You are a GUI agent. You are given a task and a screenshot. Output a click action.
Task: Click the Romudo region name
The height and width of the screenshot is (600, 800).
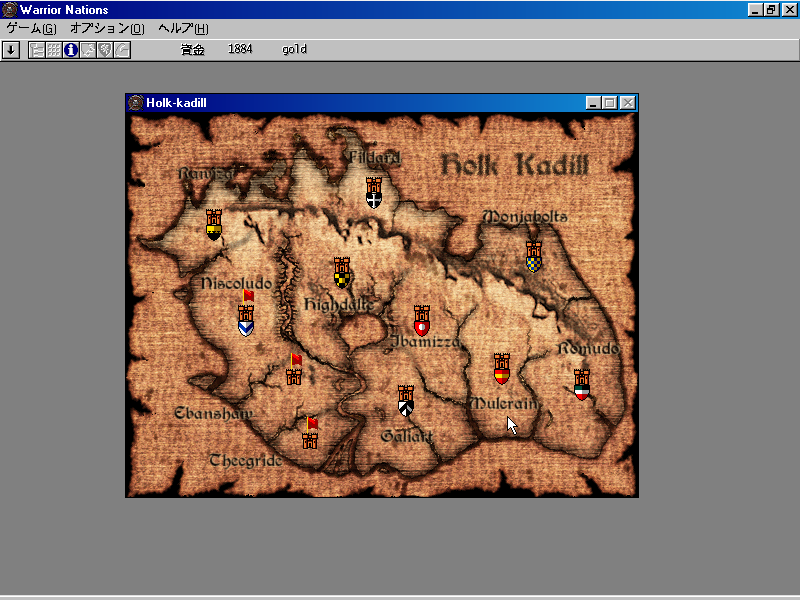(x=589, y=348)
